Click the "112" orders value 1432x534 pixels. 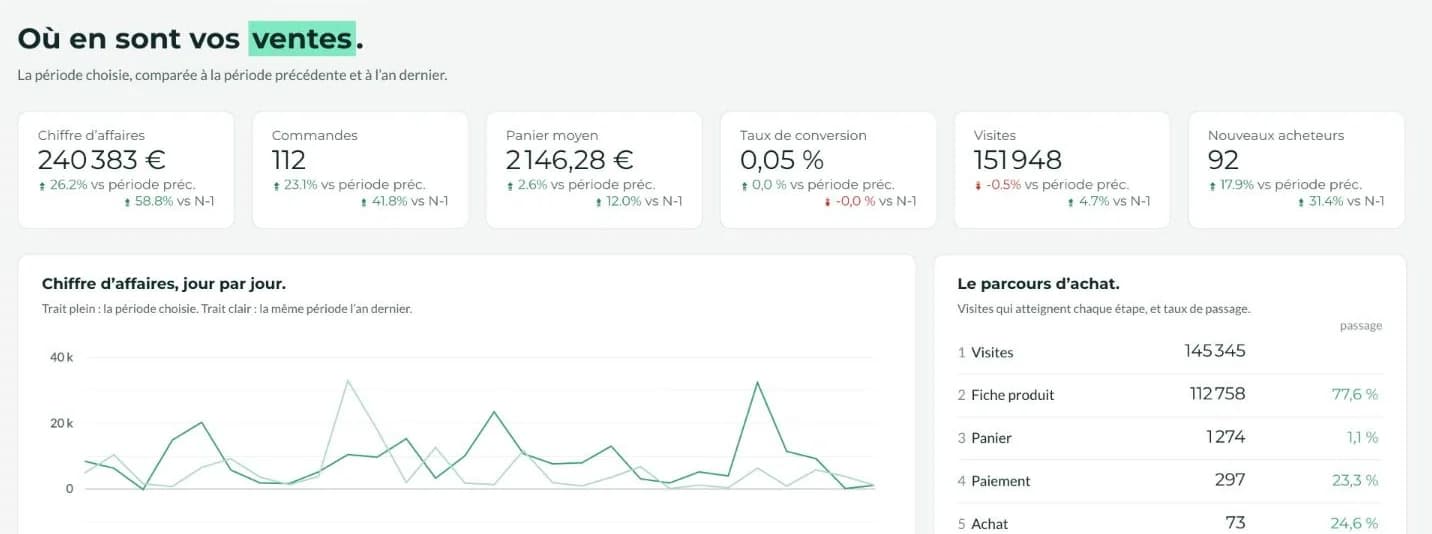click(289, 160)
